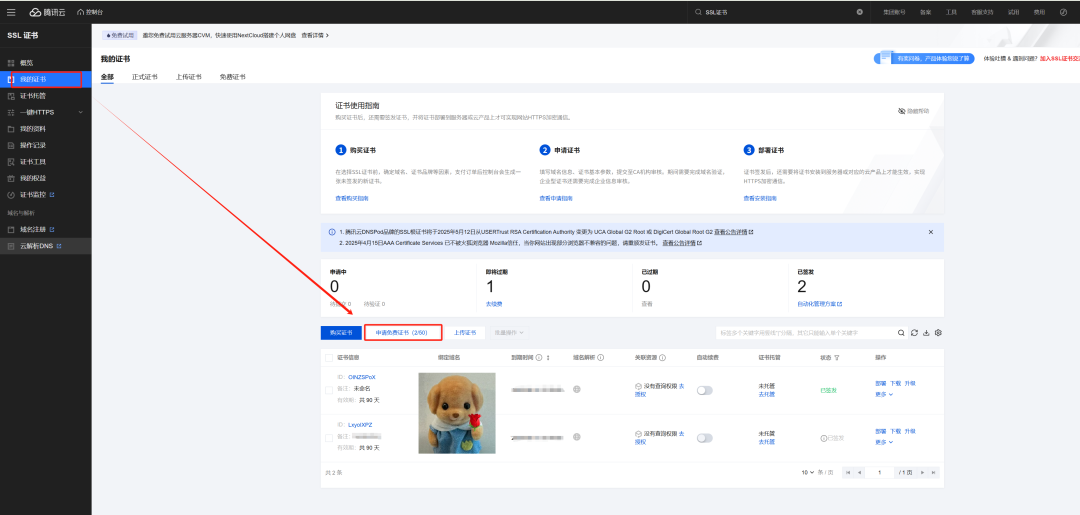Open the hamburger menu next to Tencent Cloud logo
The image size is (1080, 515).
click(10, 12)
